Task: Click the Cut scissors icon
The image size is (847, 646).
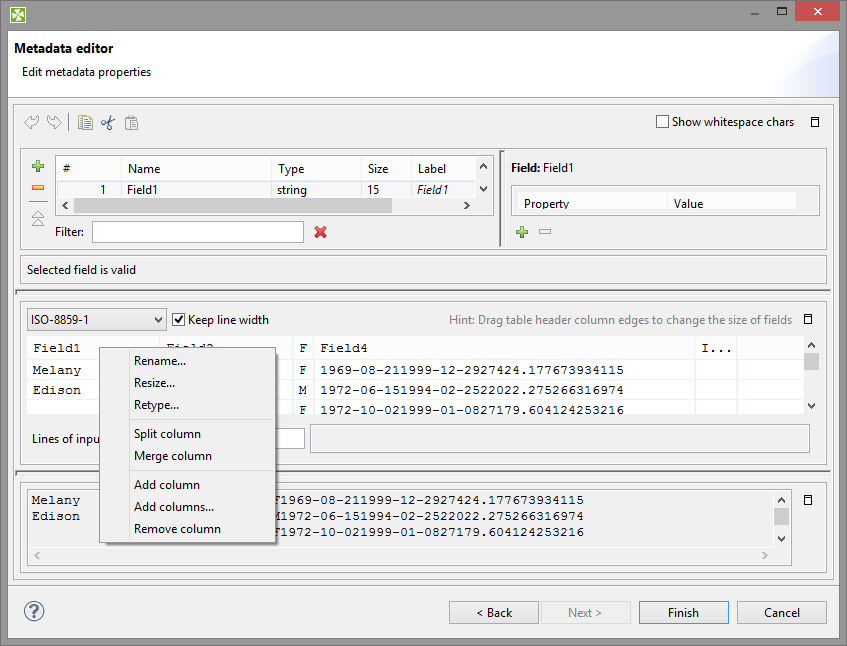Action: (108, 123)
